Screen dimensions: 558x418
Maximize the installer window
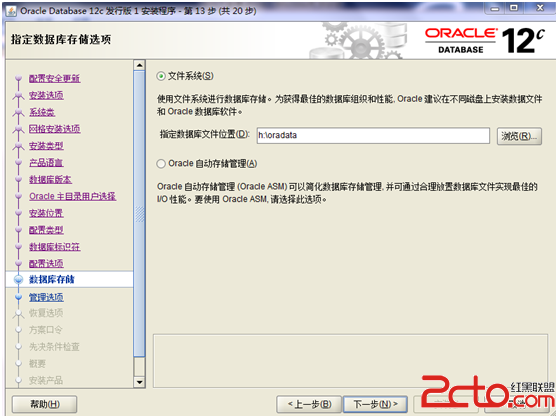tap(514, 9)
